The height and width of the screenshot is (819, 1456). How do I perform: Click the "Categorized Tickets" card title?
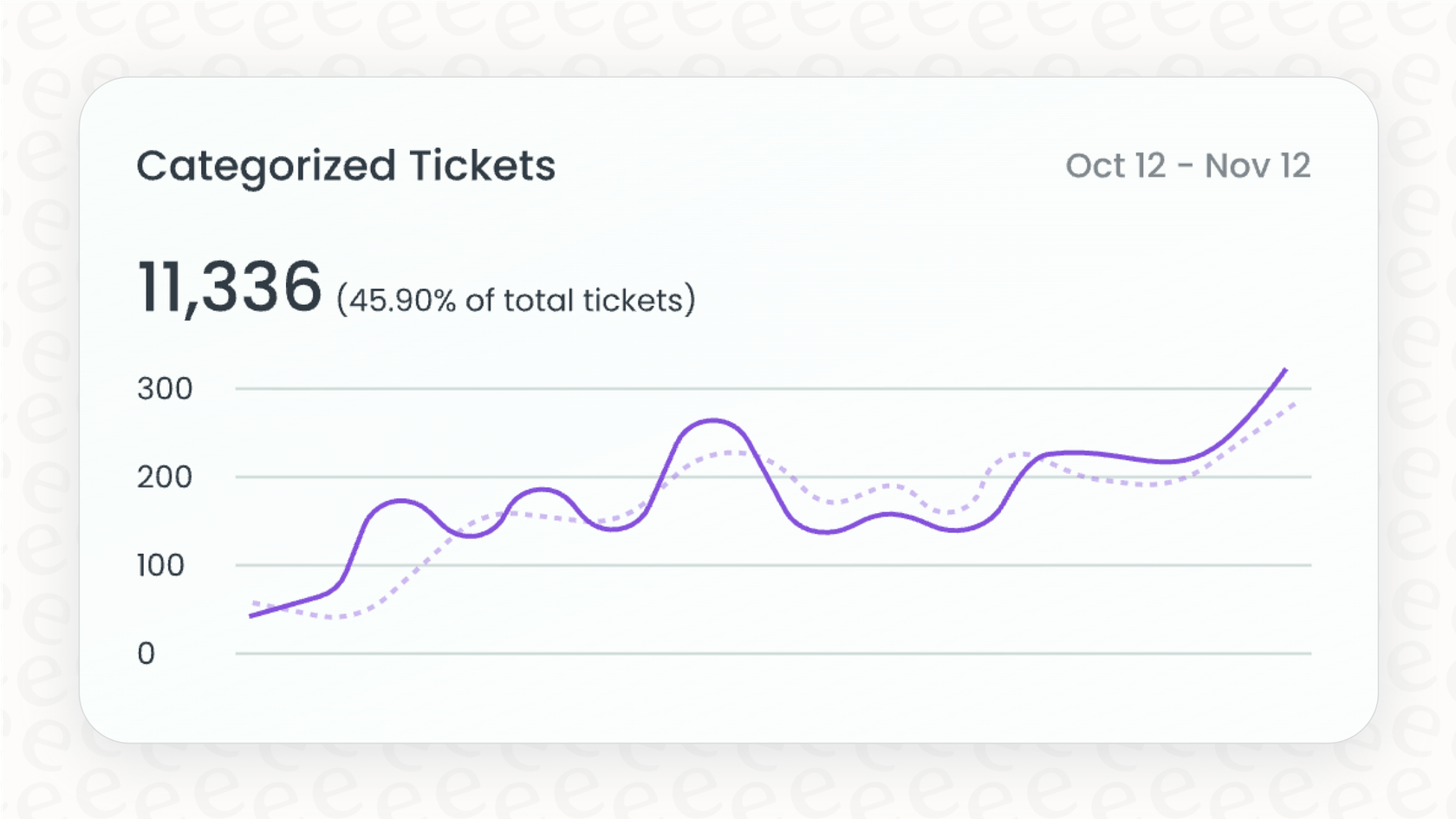346,166
